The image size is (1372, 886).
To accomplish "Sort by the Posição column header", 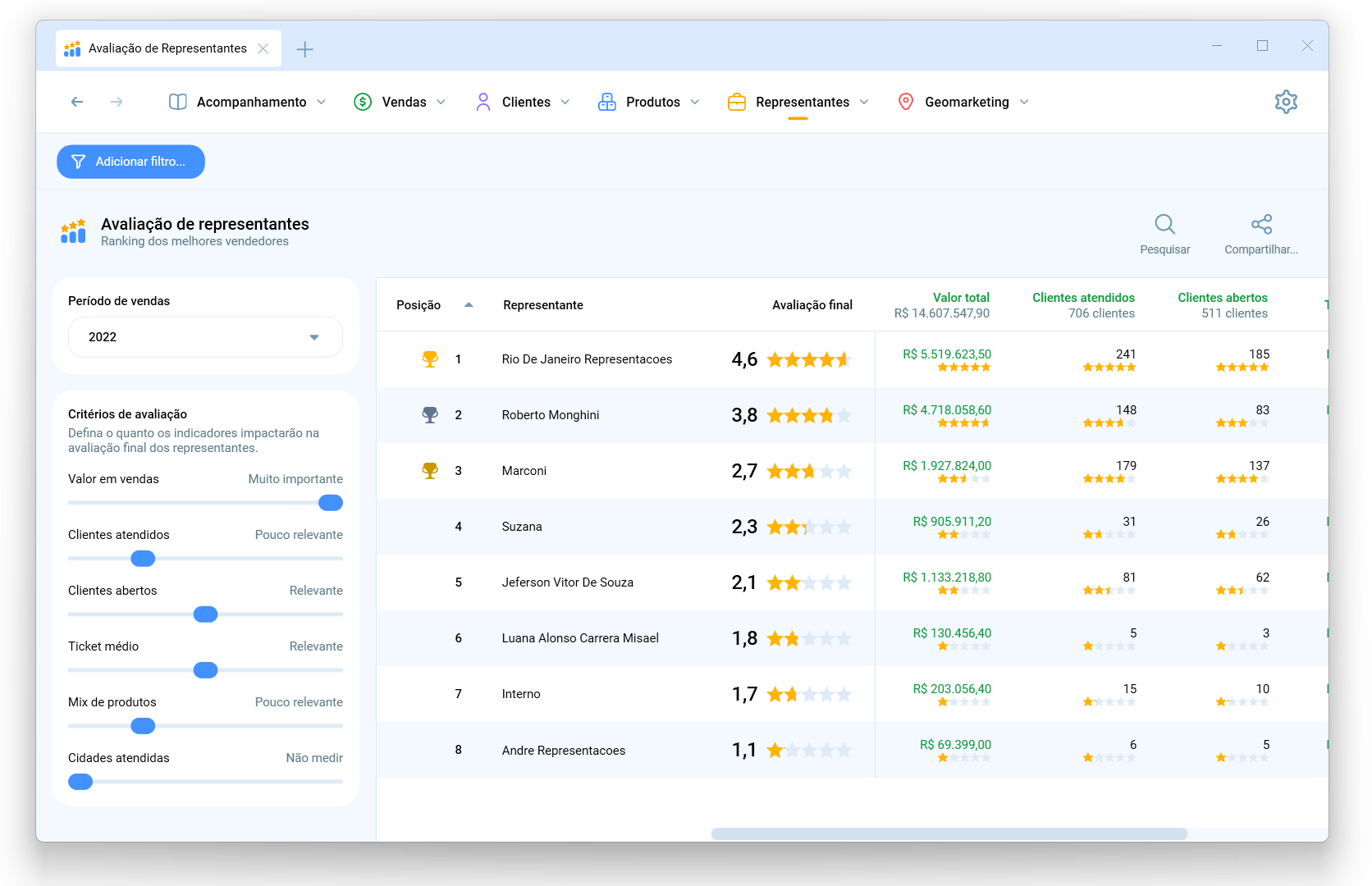I will [418, 305].
